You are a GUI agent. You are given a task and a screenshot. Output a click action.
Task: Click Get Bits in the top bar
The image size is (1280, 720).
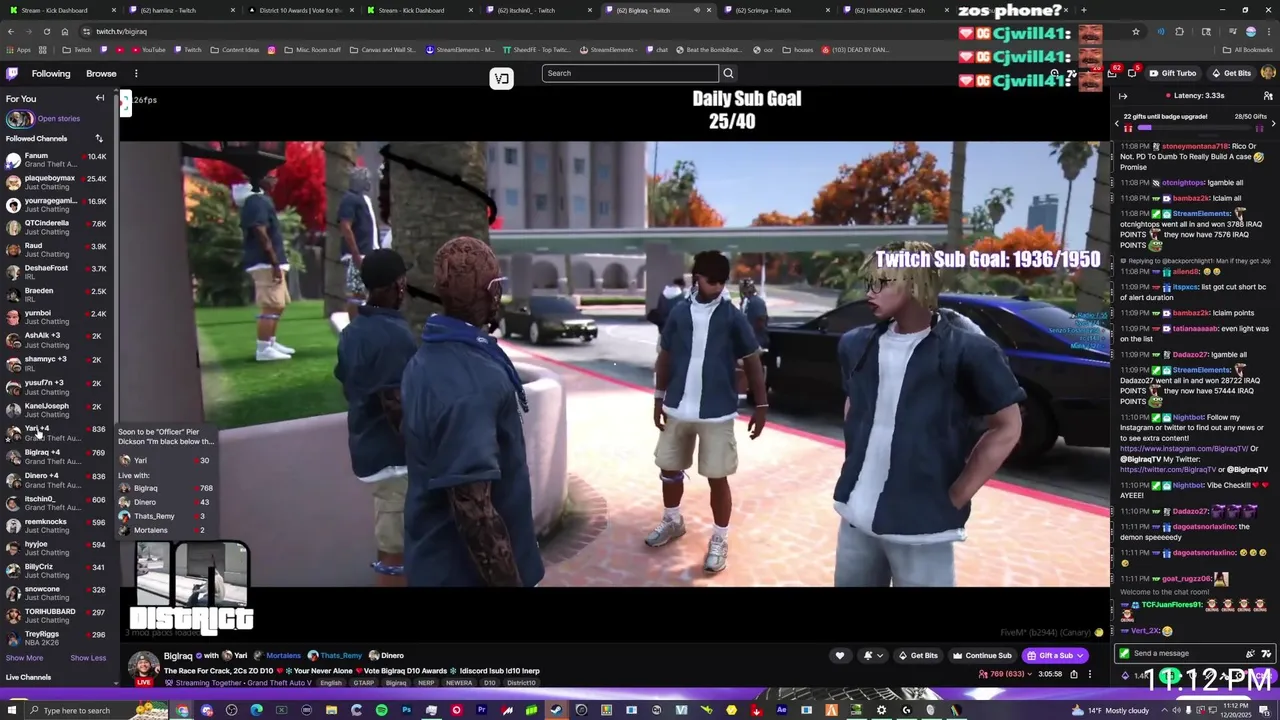coord(1231,73)
